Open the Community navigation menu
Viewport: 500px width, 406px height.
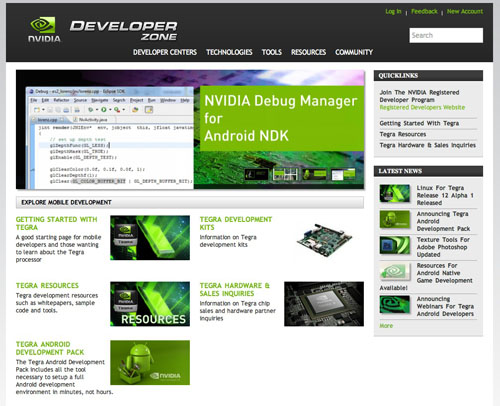pyautogui.click(x=354, y=52)
